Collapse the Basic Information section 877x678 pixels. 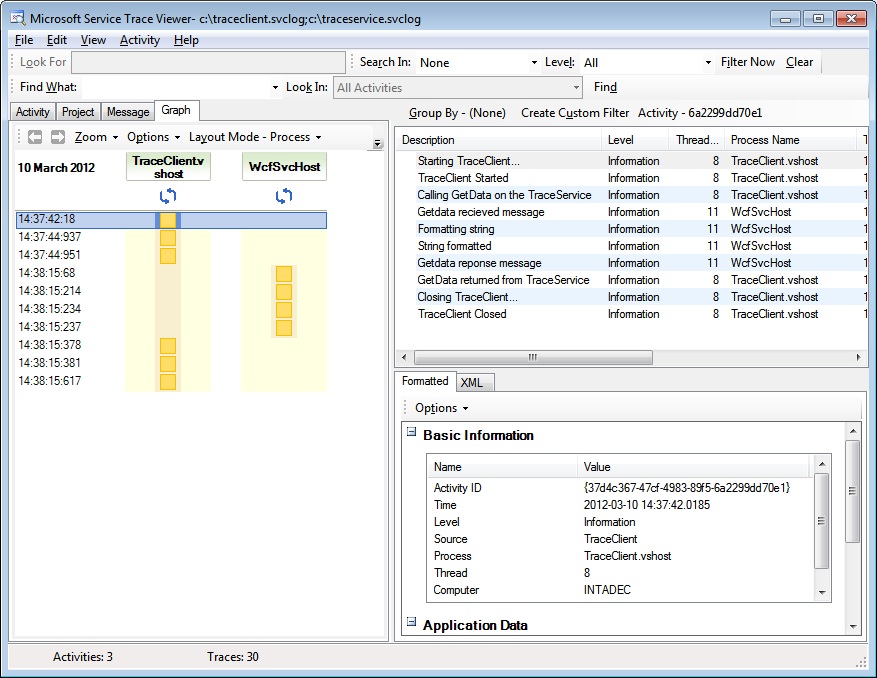pyautogui.click(x=411, y=432)
